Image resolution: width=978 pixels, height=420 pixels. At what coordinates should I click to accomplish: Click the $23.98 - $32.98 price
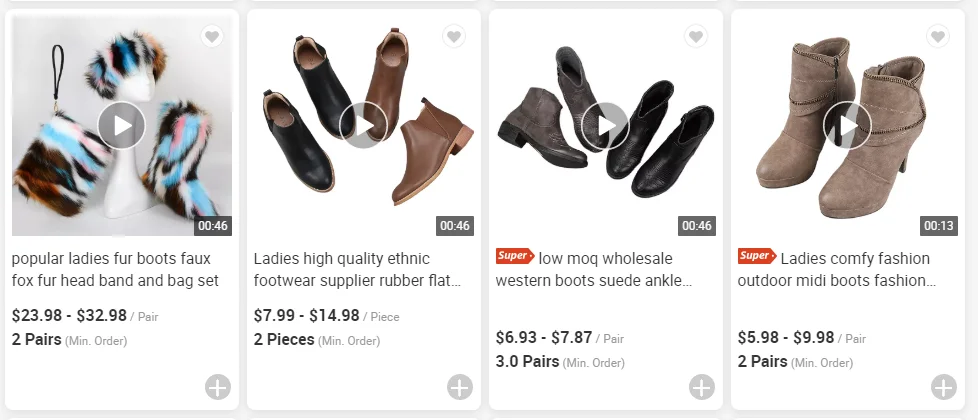70,316
